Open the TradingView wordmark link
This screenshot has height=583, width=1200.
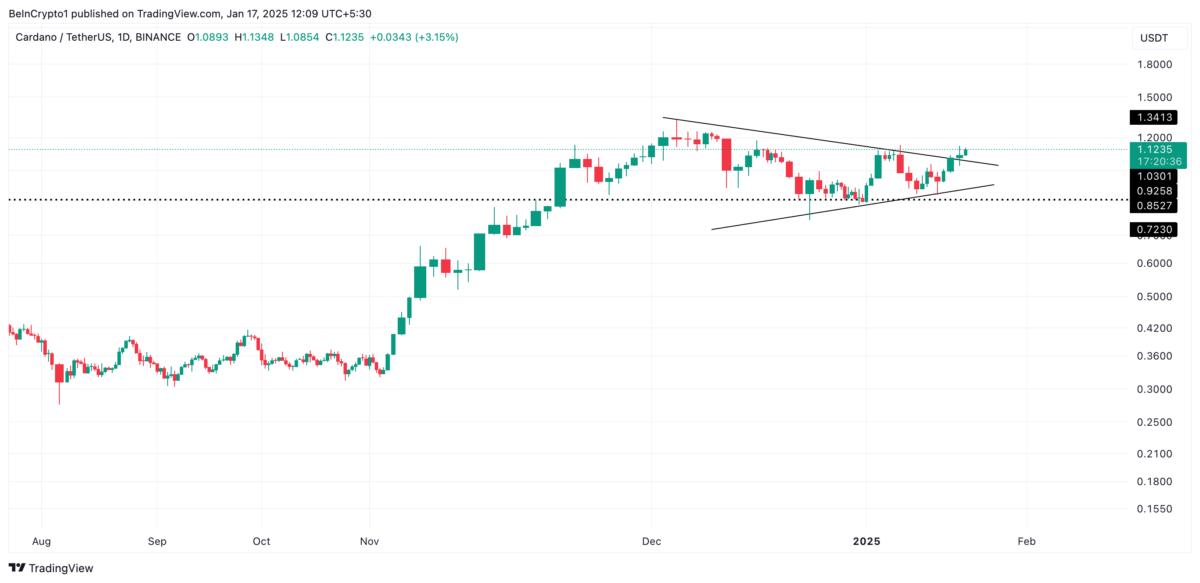pos(61,568)
